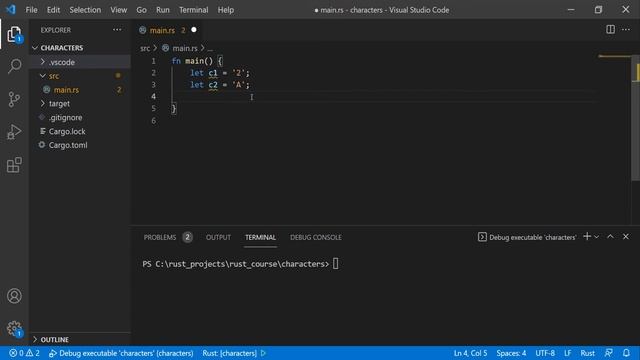Open editor more actions ellipsis
The height and width of the screenshot is (360, 640).
tap(626, 29)
